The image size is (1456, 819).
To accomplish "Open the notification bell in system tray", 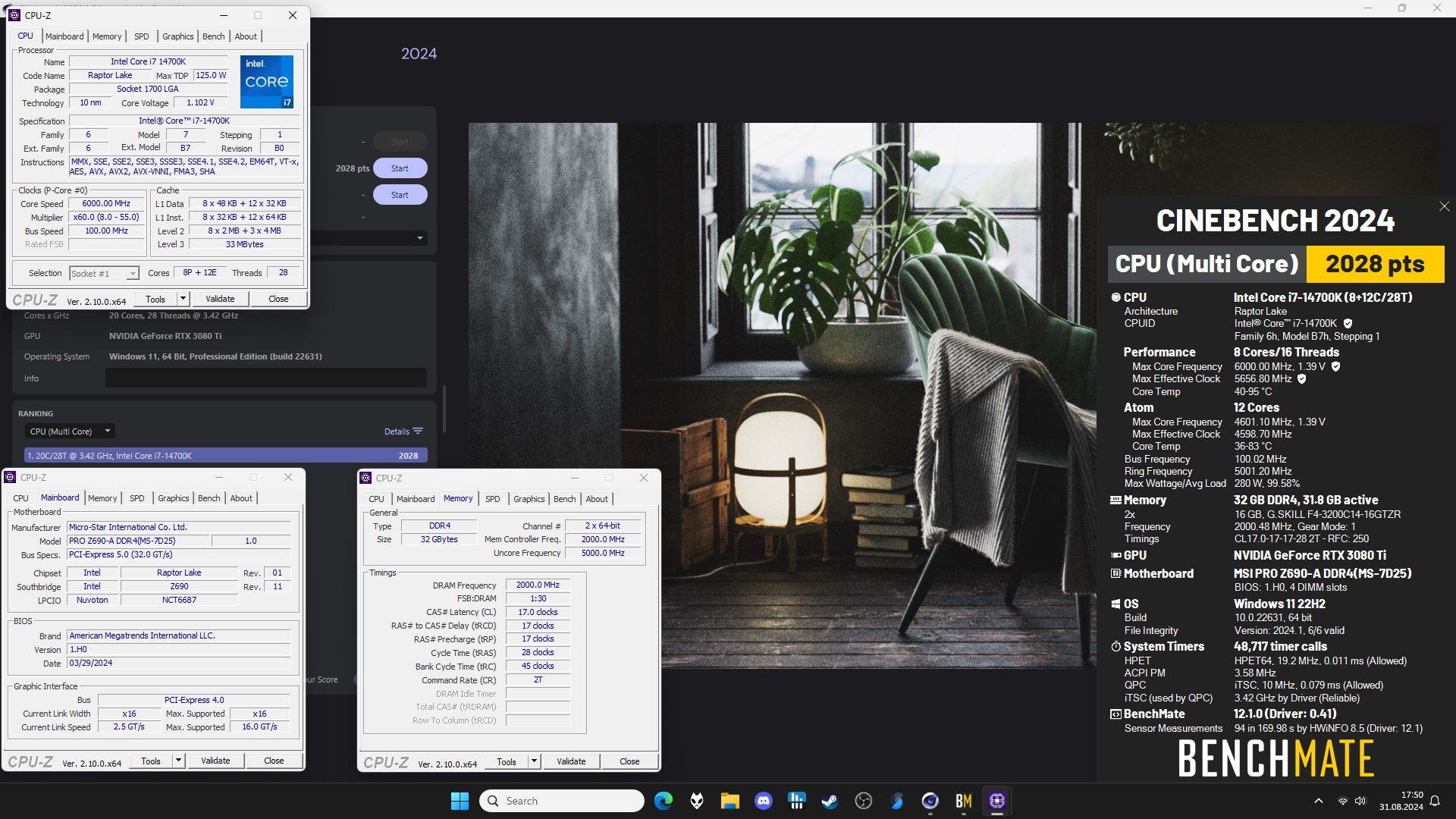I will click(x=1435, y=801).
